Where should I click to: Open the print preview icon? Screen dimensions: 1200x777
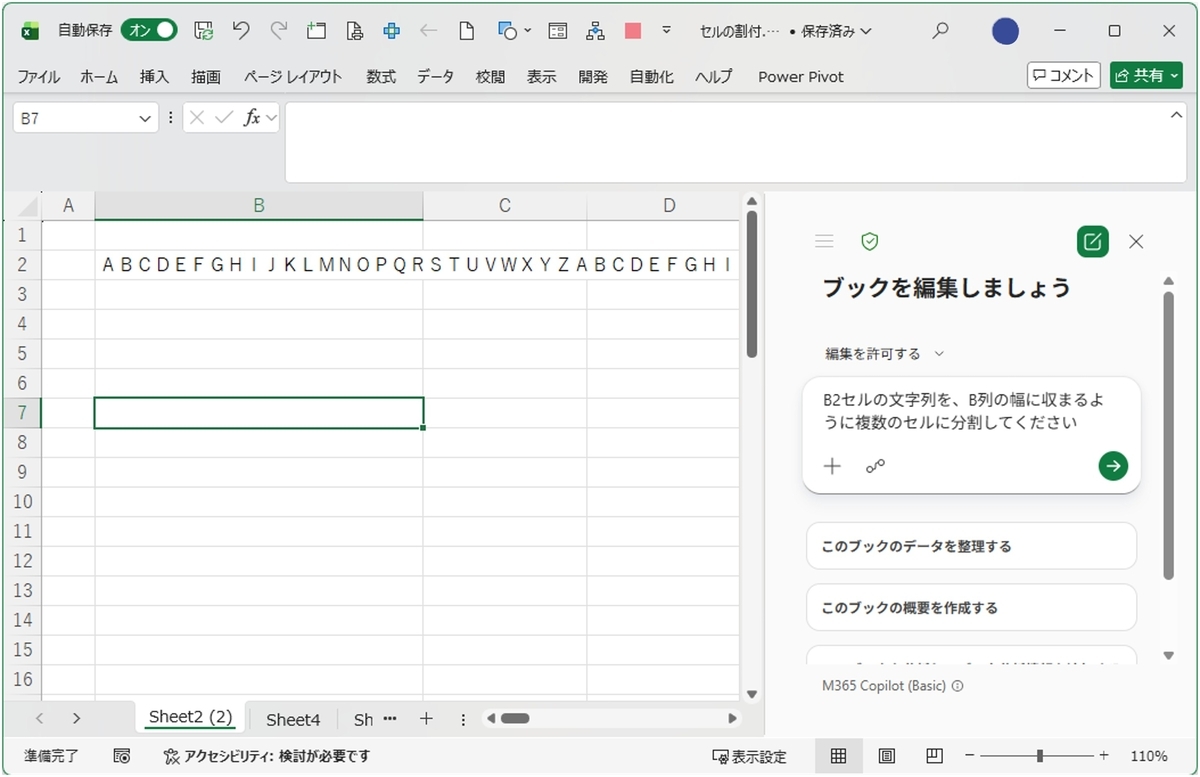coord(354,31)
